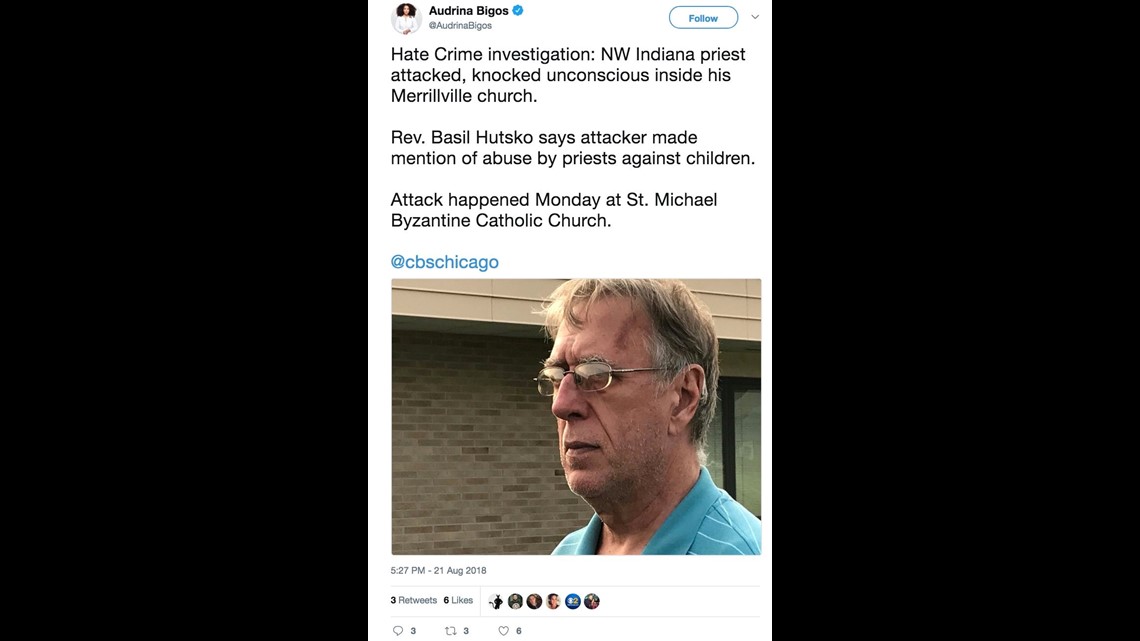Click the Follow button
Viewport: 1140px width, 641px height.
[703, 18]
